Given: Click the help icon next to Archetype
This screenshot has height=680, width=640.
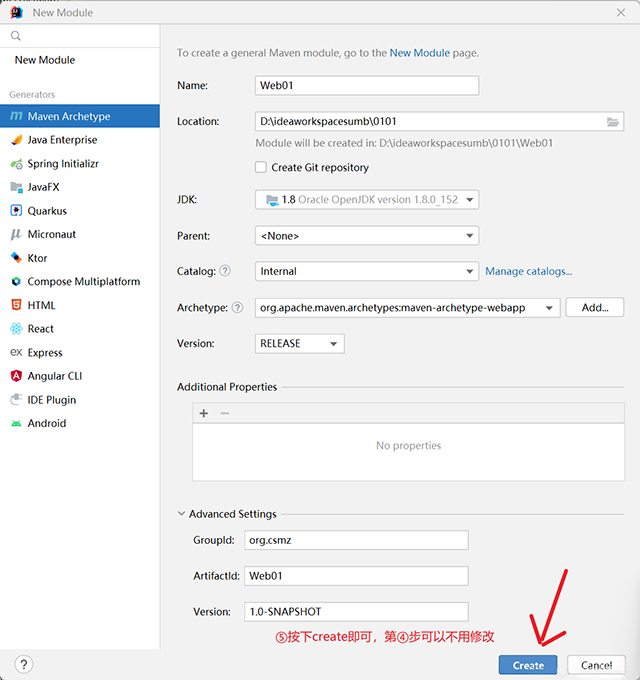Looking at the screenshot, I should [238, 308].
